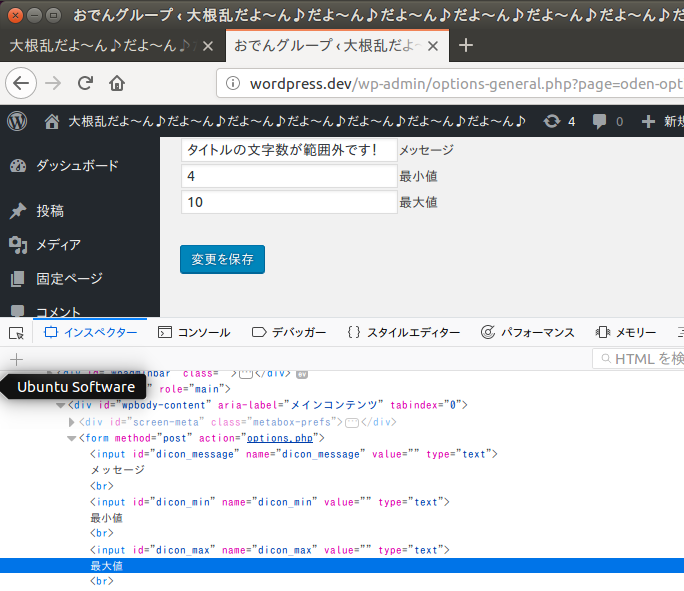The width and height of the screenshot is (684, 591).
Task: Collapse the form method=post node
Action: 72,438
